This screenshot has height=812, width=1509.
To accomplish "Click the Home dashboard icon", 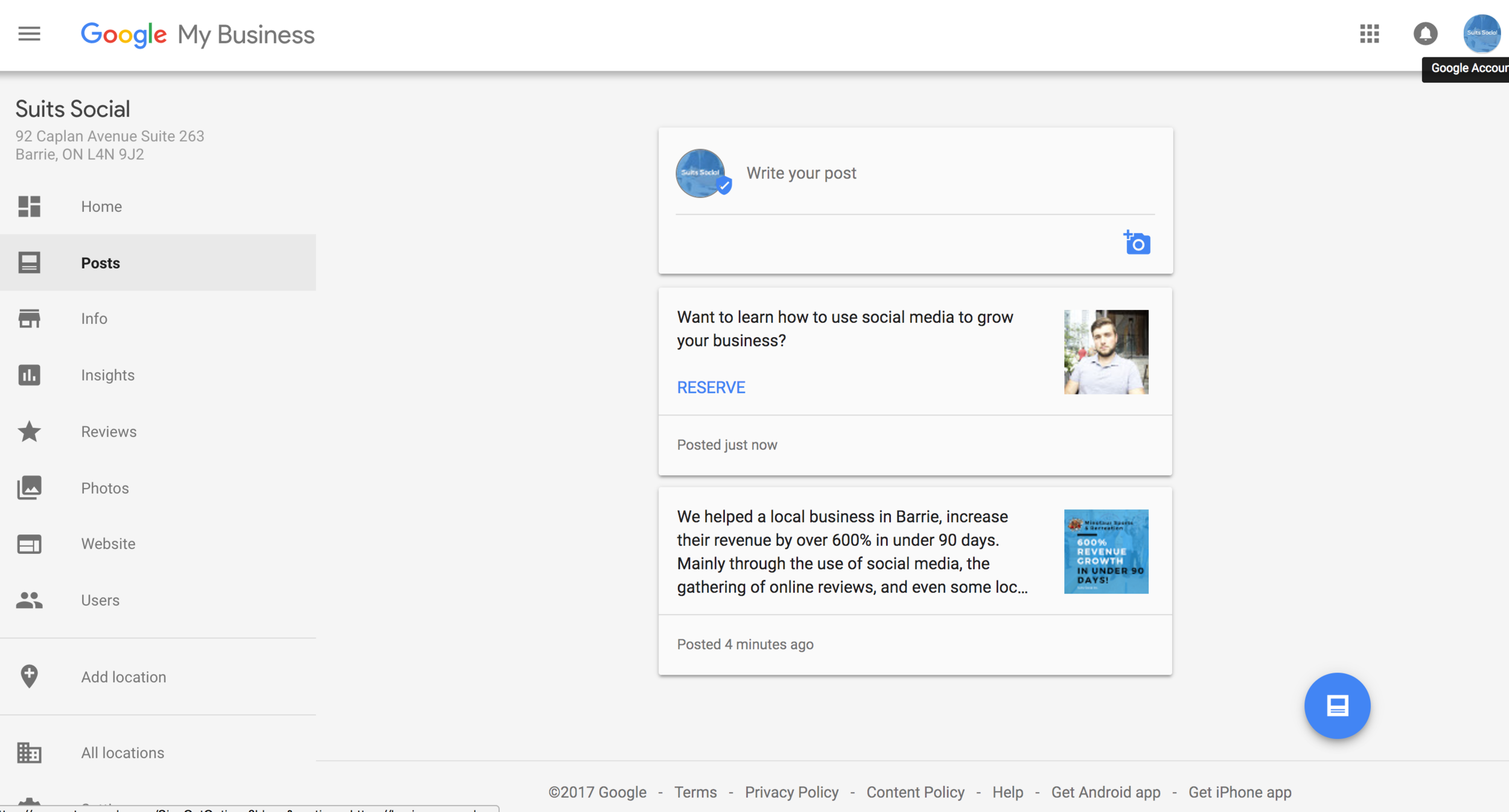I will [29, 206].
